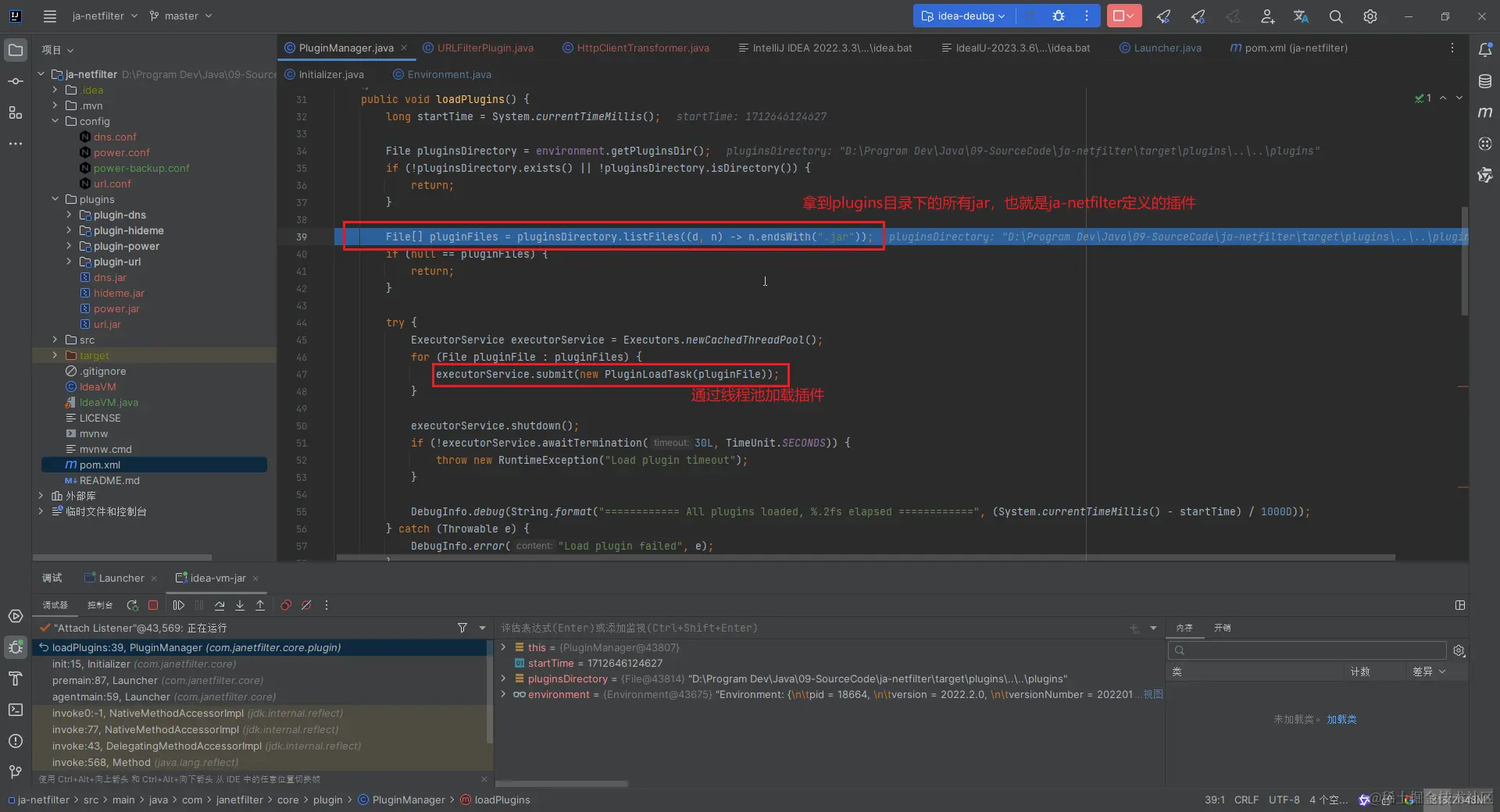Viewport: 1500px width, 812px height.
Task: Switch to 控制台 console tab
Action: pyautogui.click(x=99, y=605)
